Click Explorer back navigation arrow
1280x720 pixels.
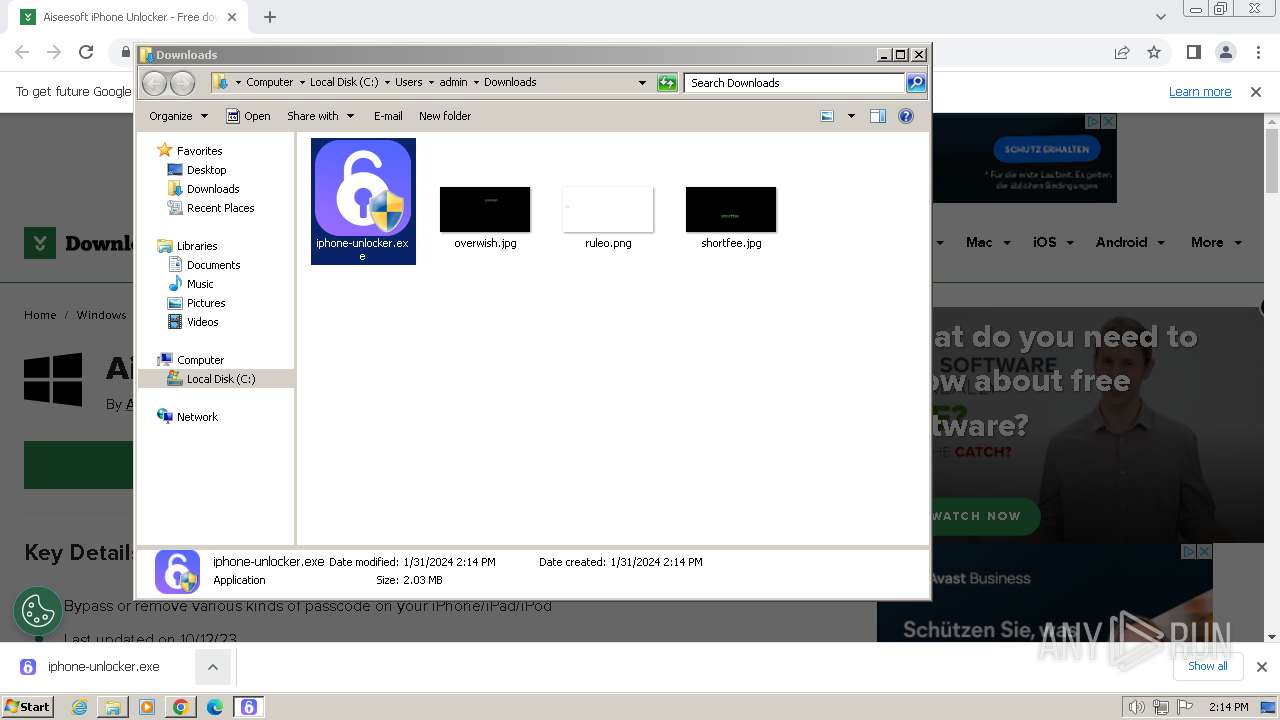pos(155,83)
